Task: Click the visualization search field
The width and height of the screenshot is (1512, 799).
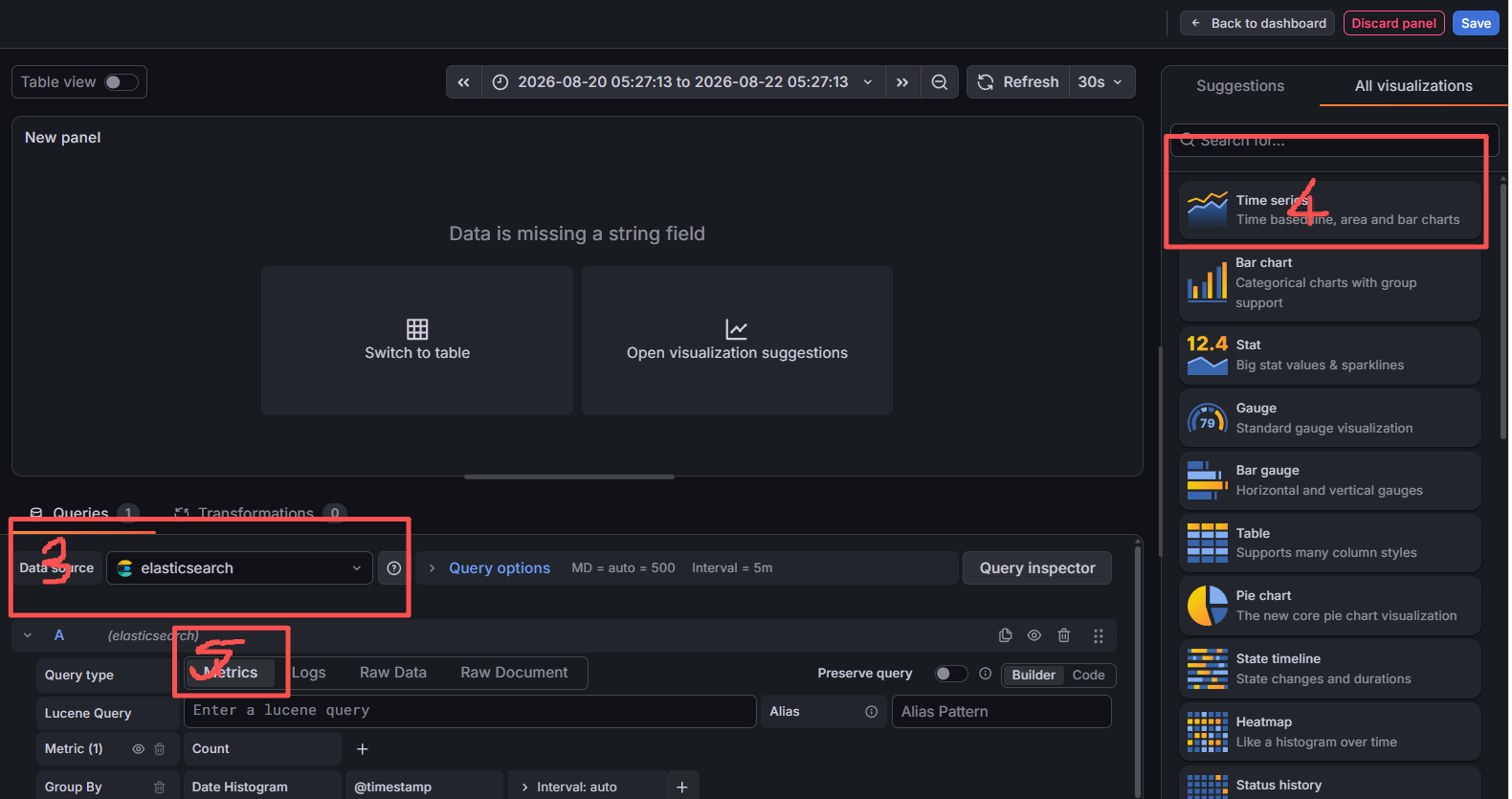Action: click(1335, 141)
